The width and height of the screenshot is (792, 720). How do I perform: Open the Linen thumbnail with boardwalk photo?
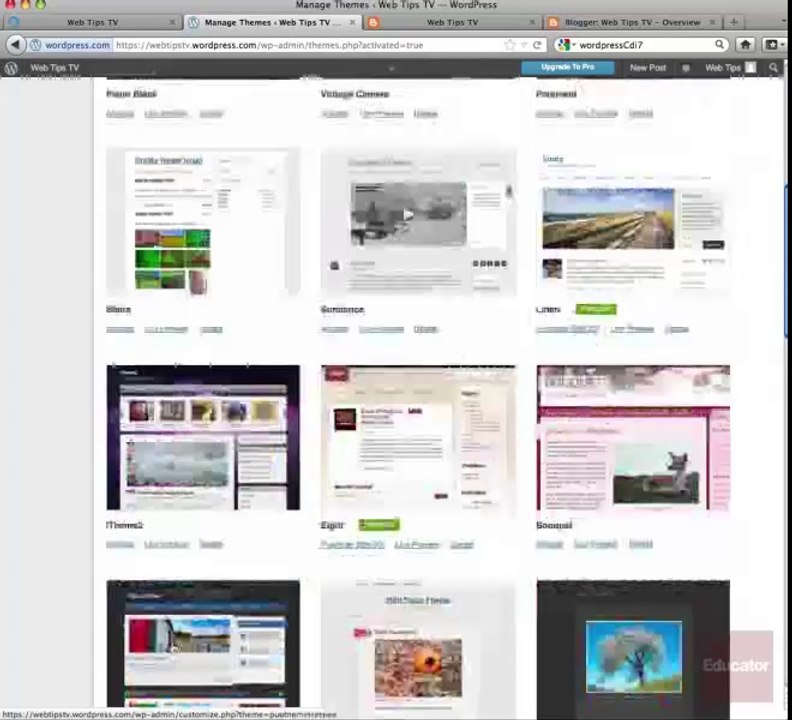pyautogui.click(x=633, y=221)
